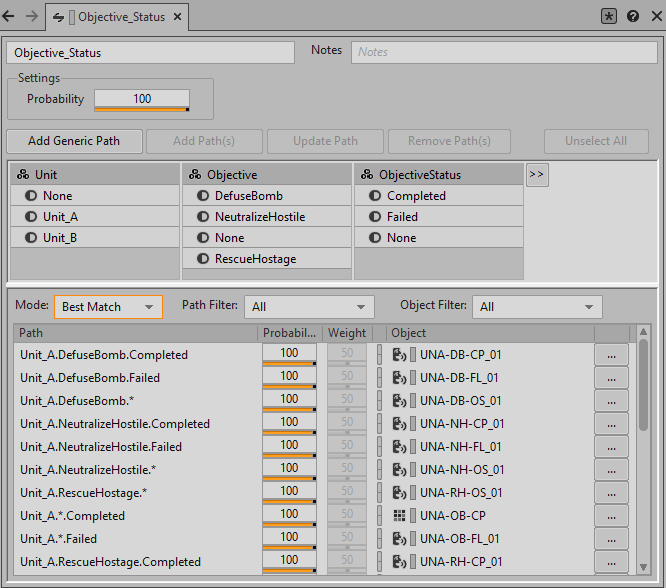
Task: Click the voice icon for UNA-DB-CP_01
Action: pos(399,354)
